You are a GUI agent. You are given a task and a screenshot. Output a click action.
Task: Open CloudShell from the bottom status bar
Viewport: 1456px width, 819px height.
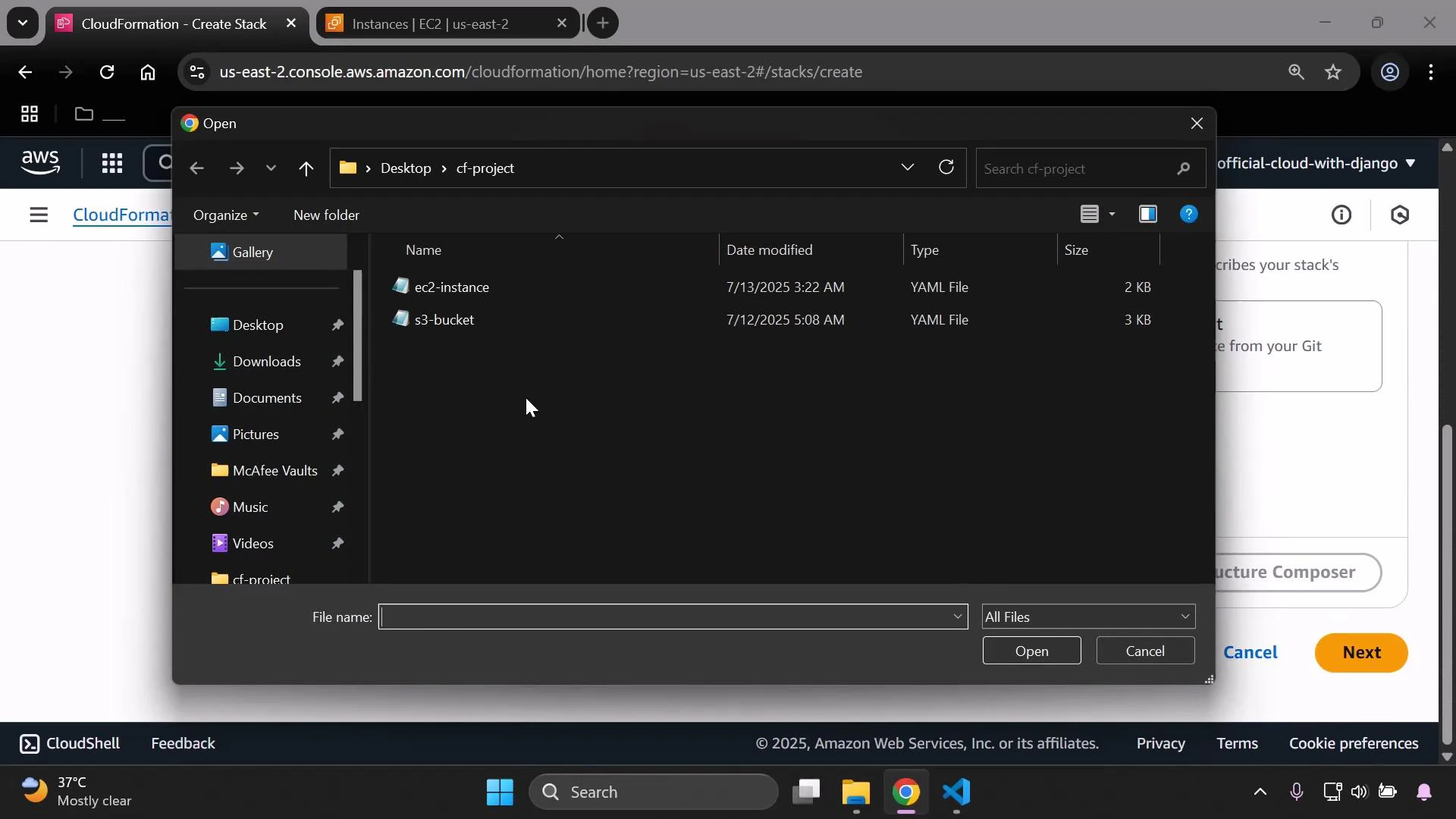click(69, 743)
